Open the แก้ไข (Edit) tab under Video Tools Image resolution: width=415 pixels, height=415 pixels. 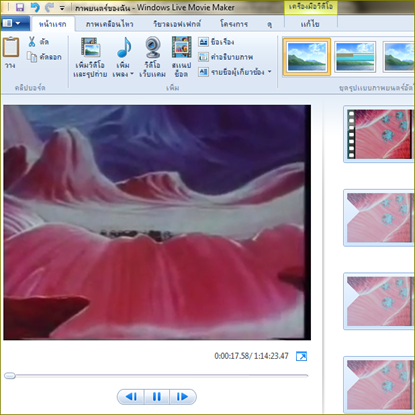[310, 24]
